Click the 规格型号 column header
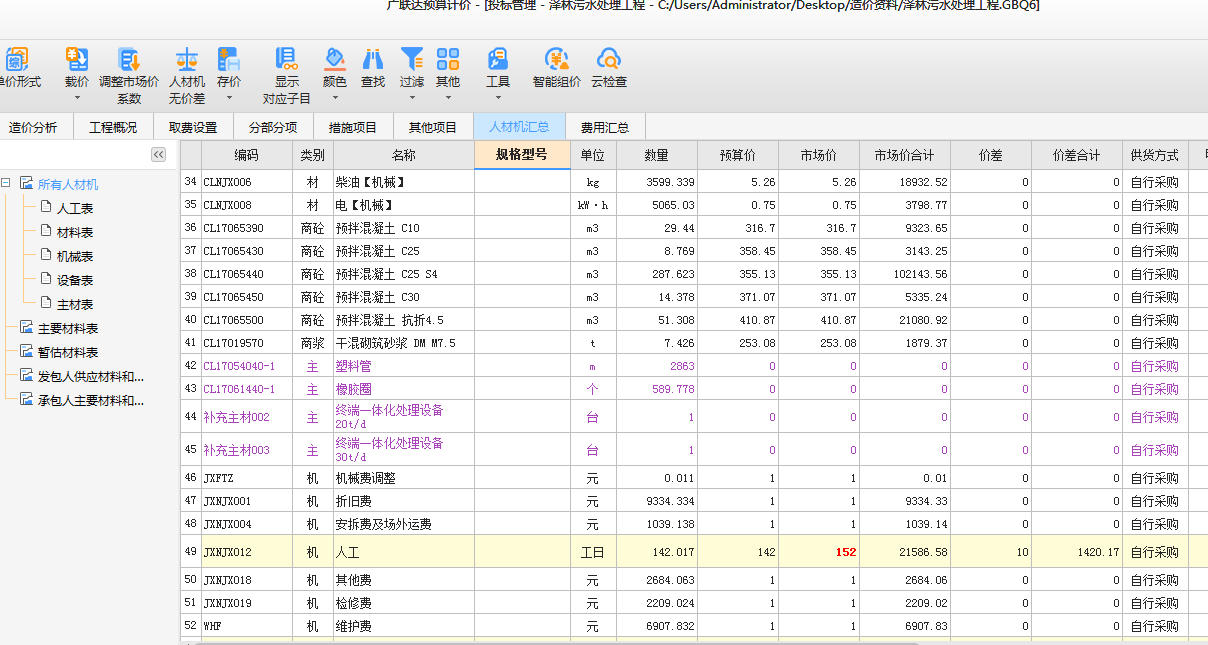 [x=522, y=155]
